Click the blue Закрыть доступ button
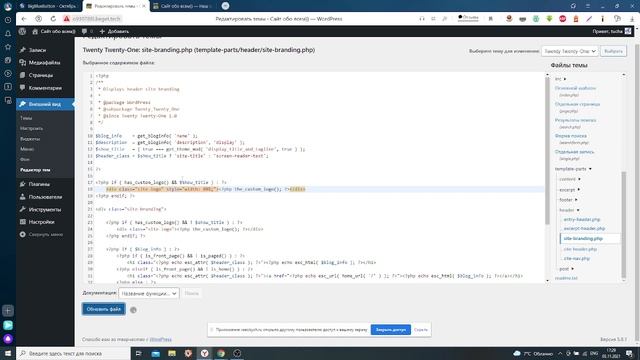The height and width of the screenshot is (360, 640). click(x=391, y=330)
